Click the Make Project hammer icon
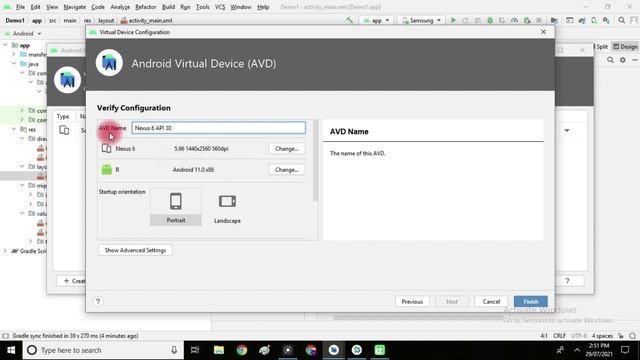Viewport: 640px width, 360px height. [349, 20]
